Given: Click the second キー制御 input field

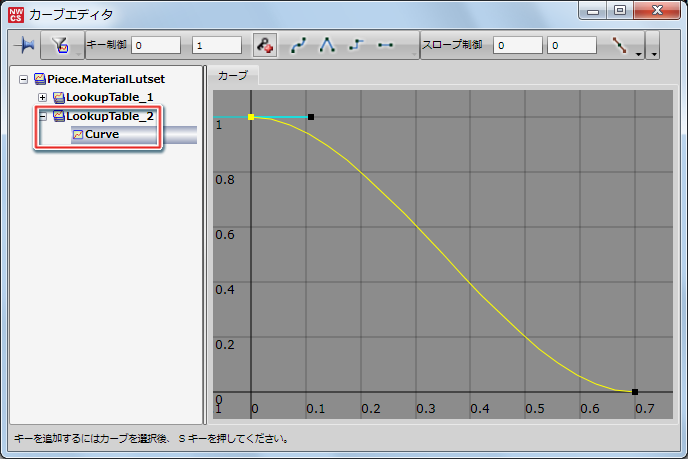Looking at the screenshot, I should coord(216,46).
